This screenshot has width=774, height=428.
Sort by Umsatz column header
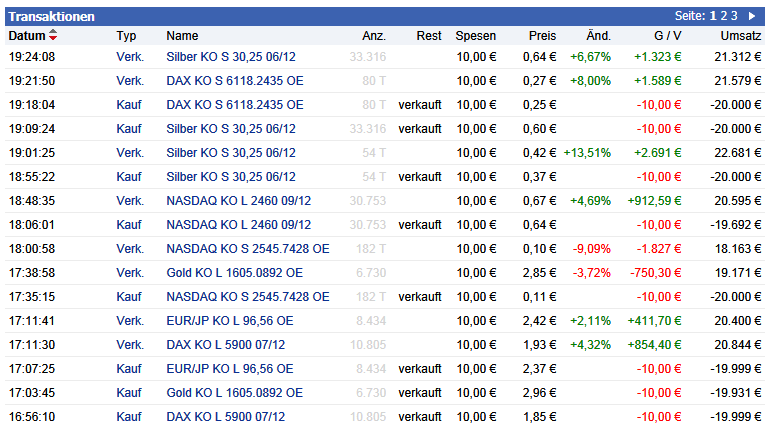click(x=740, y=36)
